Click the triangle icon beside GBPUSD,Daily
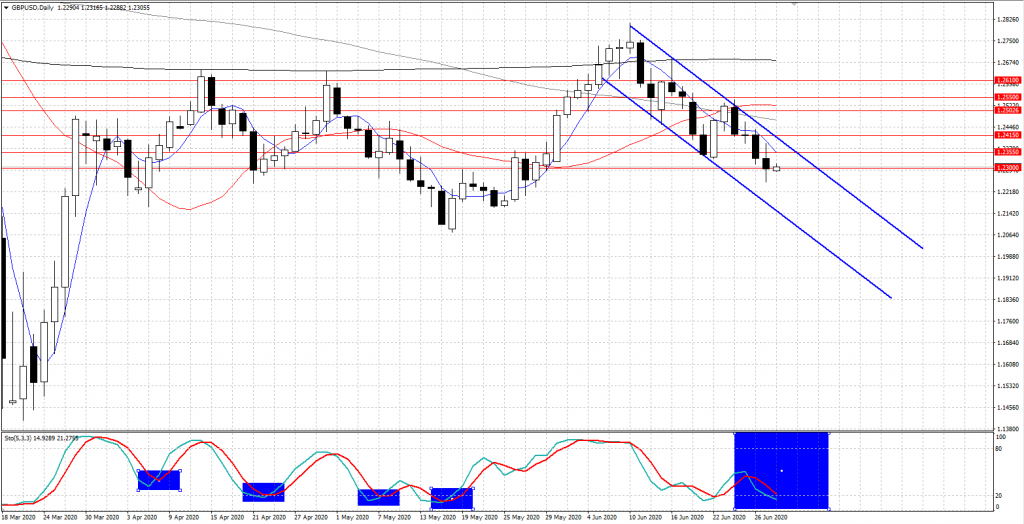Screen dimensions: 1024x524 (x=6, y=7)
